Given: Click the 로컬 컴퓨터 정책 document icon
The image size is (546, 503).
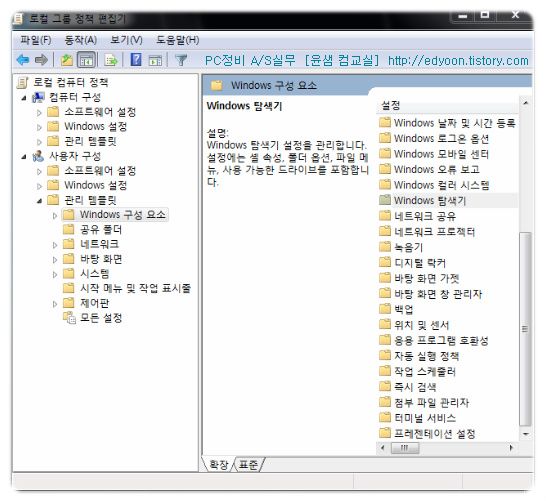Looking at the screenshot, I should (23, 82).
